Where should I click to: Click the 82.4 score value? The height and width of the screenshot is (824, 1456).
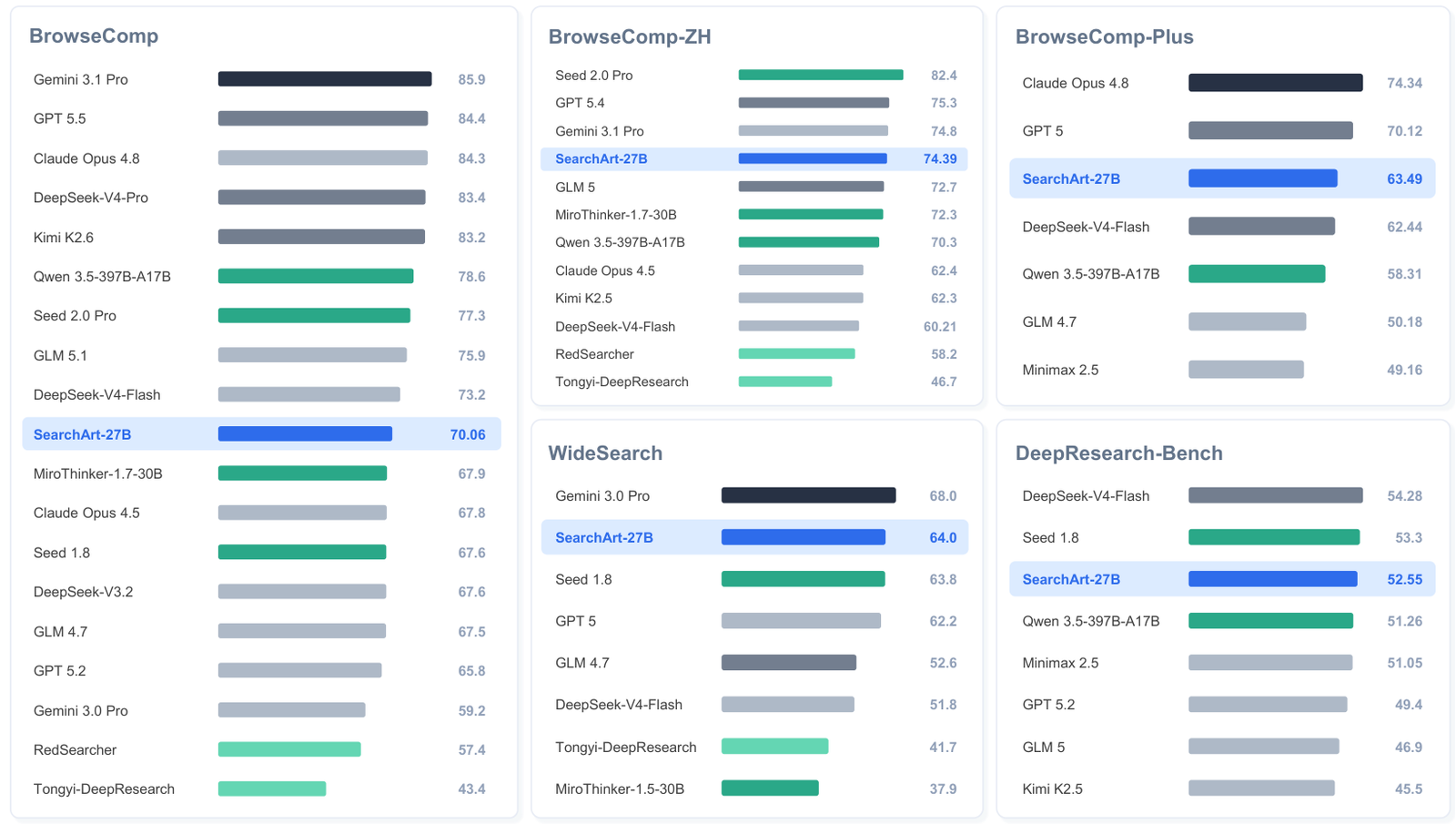[944, 75]
